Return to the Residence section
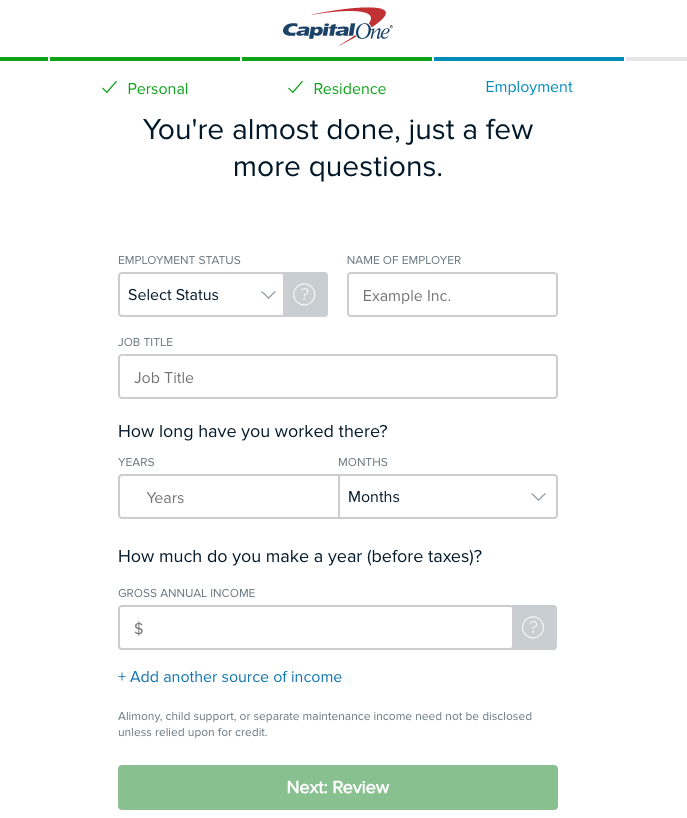The width and height of the screenshot is (687, 818). pyautogui.click(x=349, y=88)
